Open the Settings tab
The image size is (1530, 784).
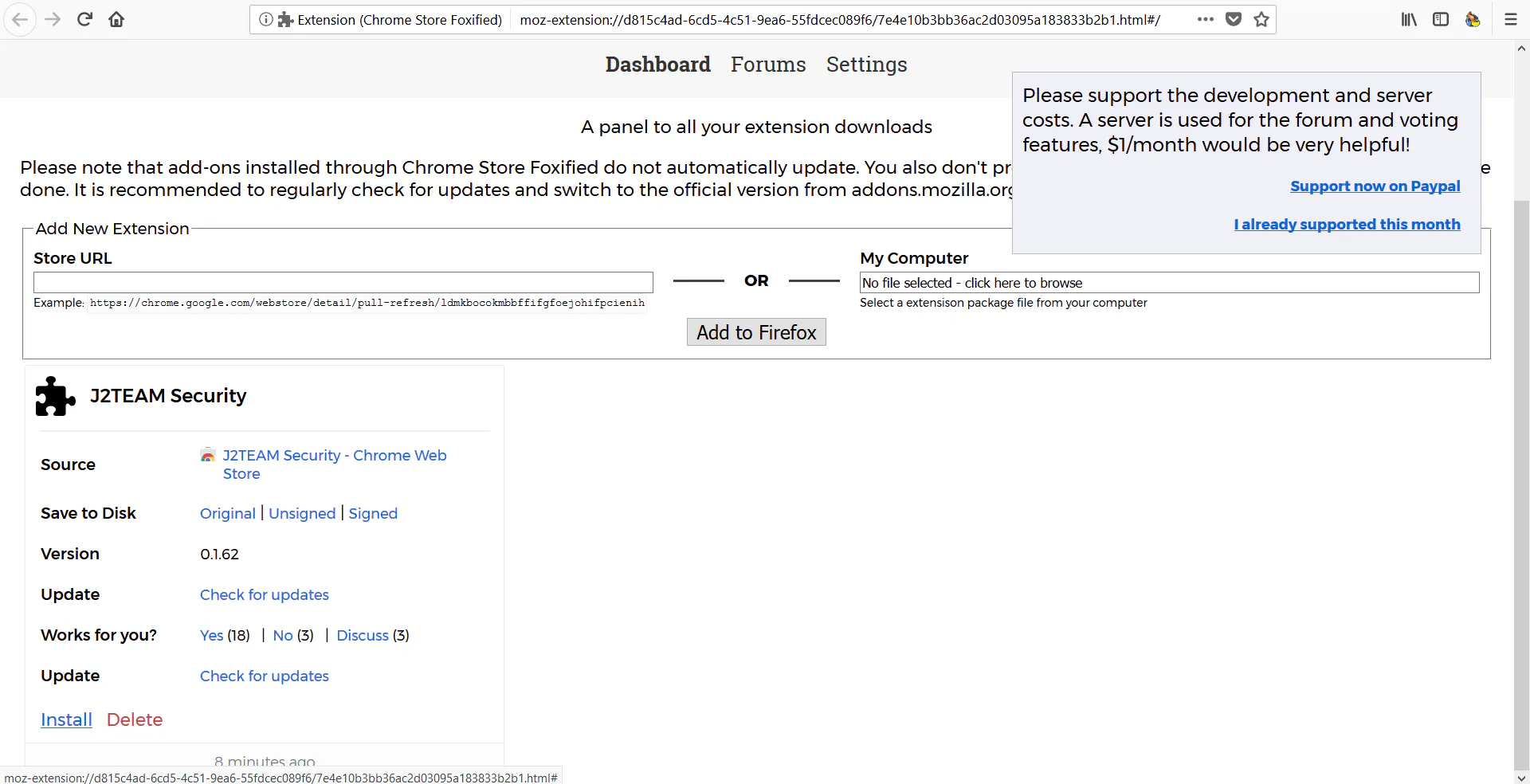[x=866, y=65]
